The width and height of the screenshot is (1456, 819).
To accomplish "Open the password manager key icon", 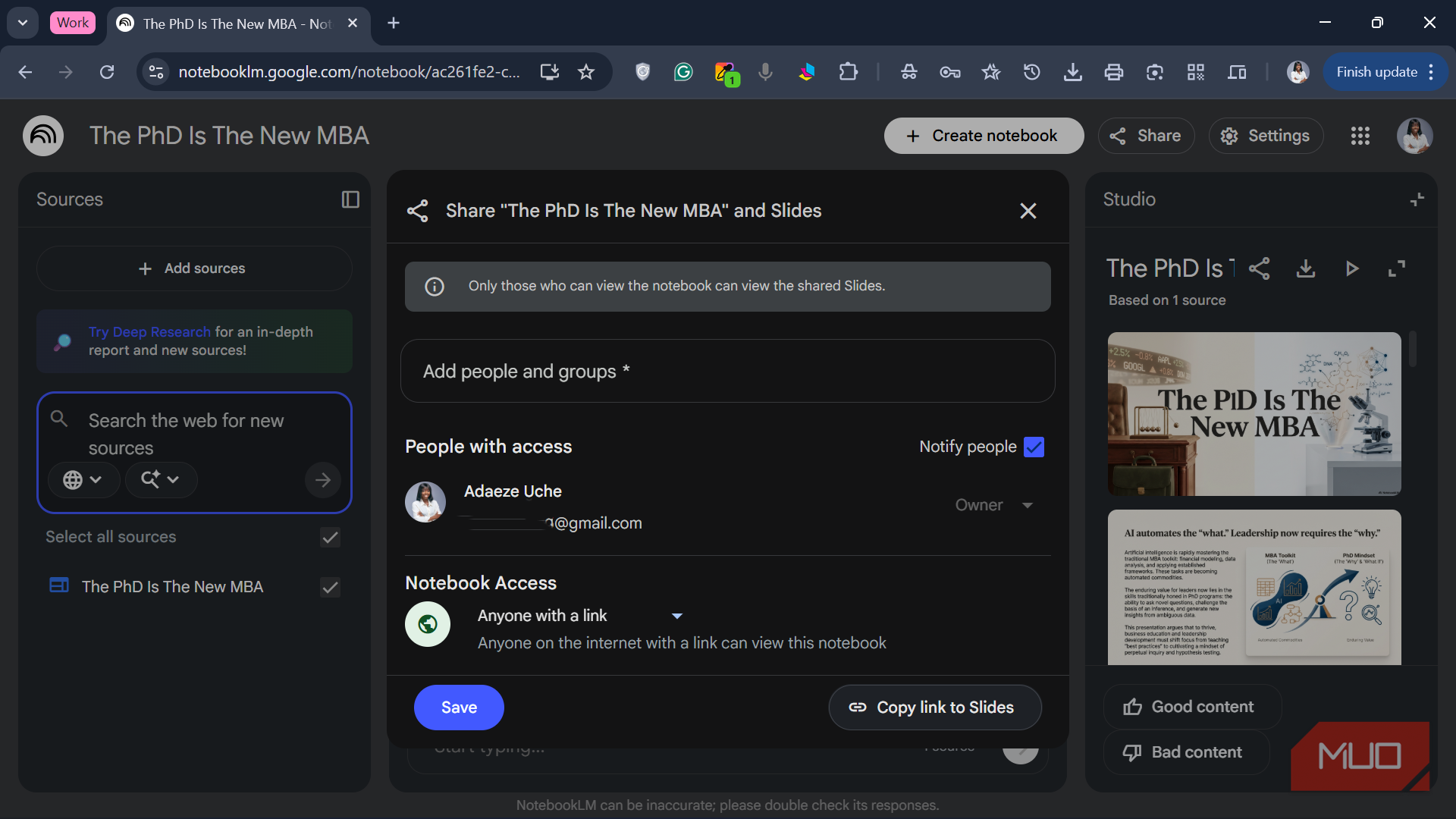I will coord(950,72).
